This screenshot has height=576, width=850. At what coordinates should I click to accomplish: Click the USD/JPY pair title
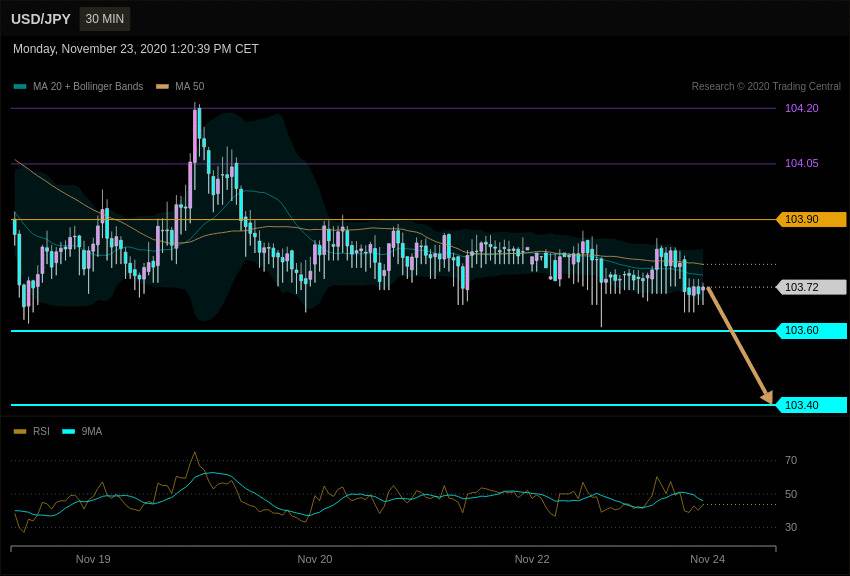[41, 19]
